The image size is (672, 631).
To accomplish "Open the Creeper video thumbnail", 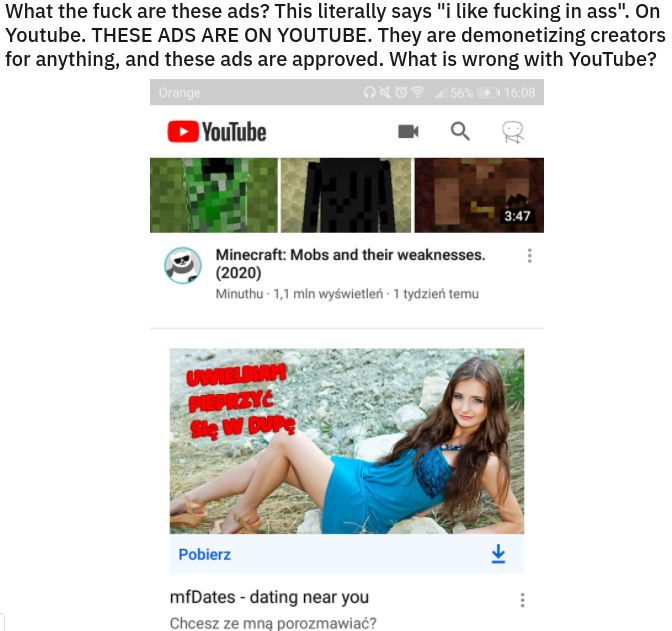I will point(214,195).
